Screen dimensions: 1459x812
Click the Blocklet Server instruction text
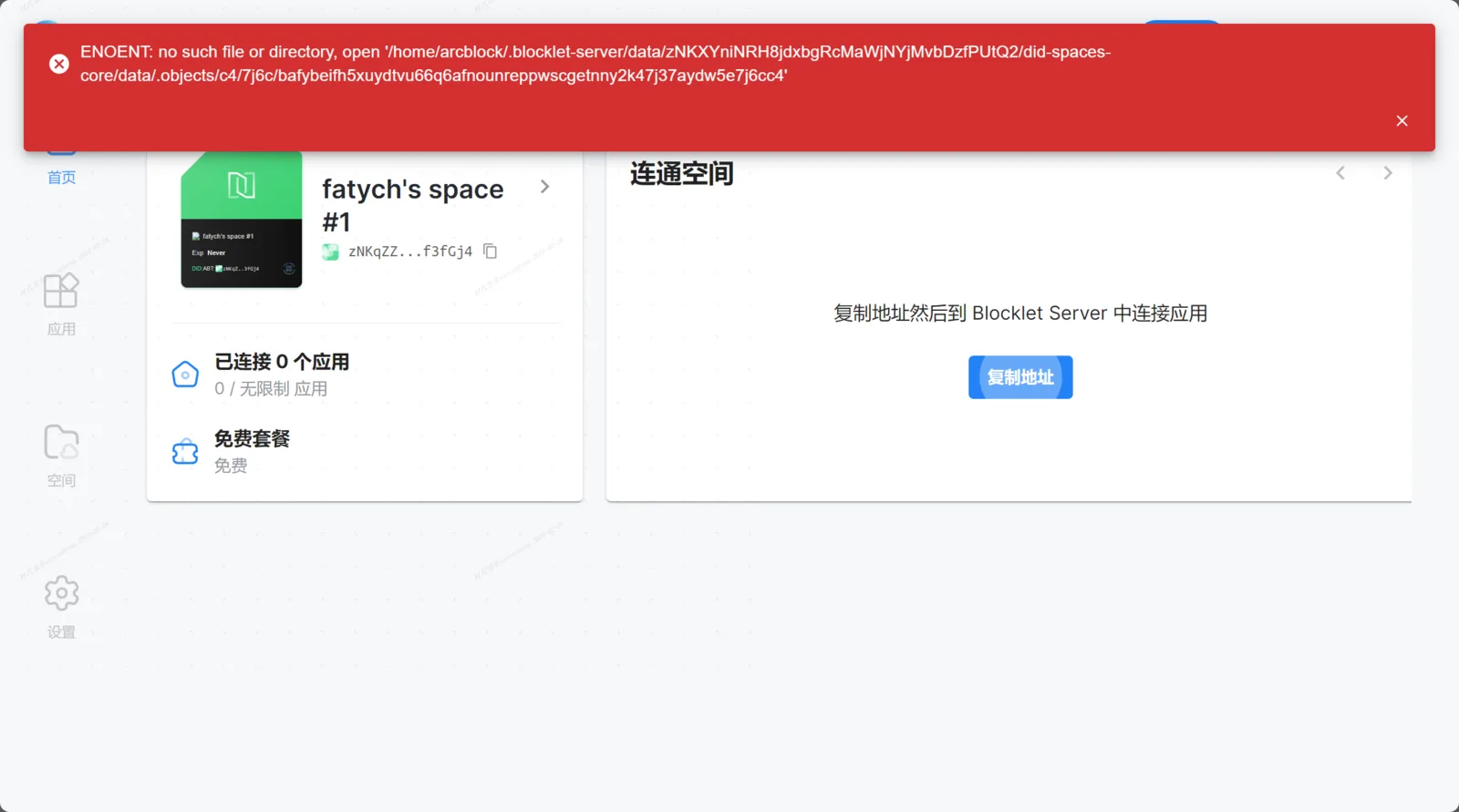[x=1020, y=313]
